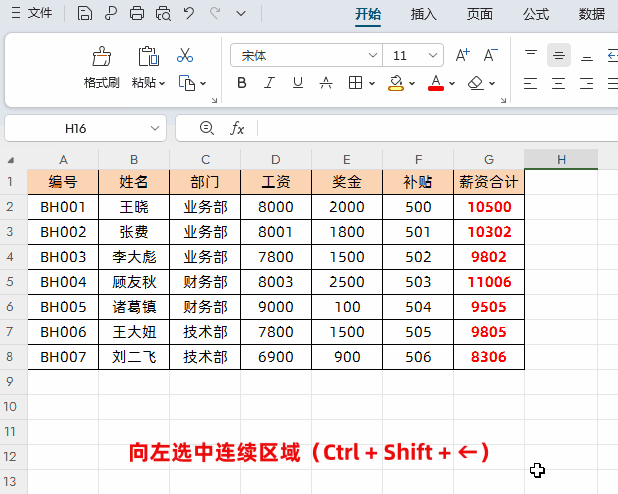Switch to the 数据 tab
The height and width of the screenshot is (494, 618).
tap(592, 15)
